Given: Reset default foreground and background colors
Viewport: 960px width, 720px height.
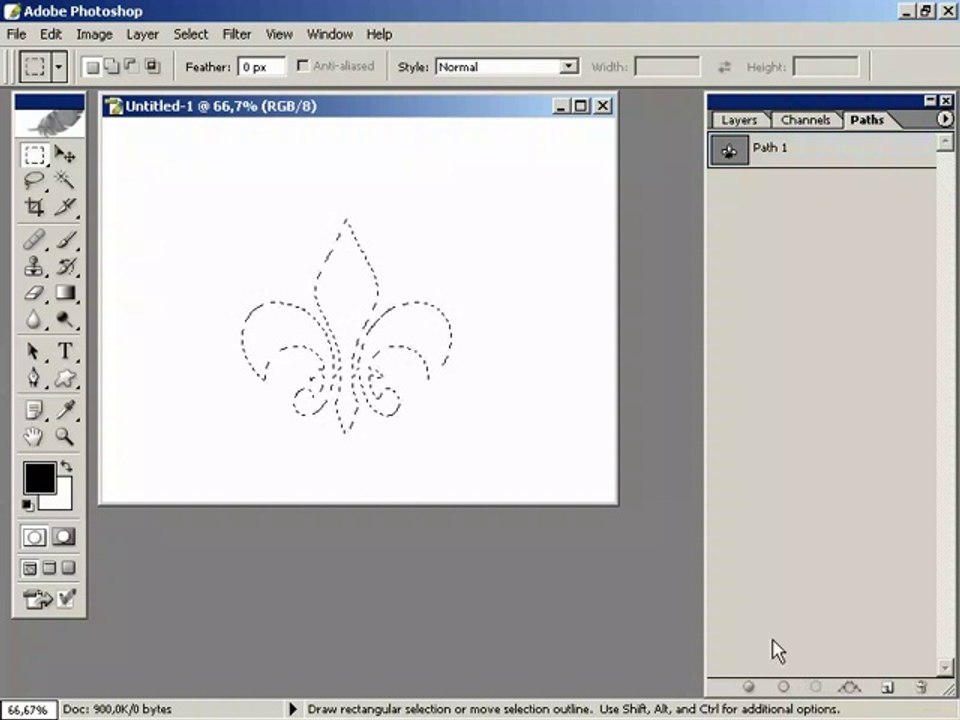Looking at the screenshot, I should [x=28, y=506].
